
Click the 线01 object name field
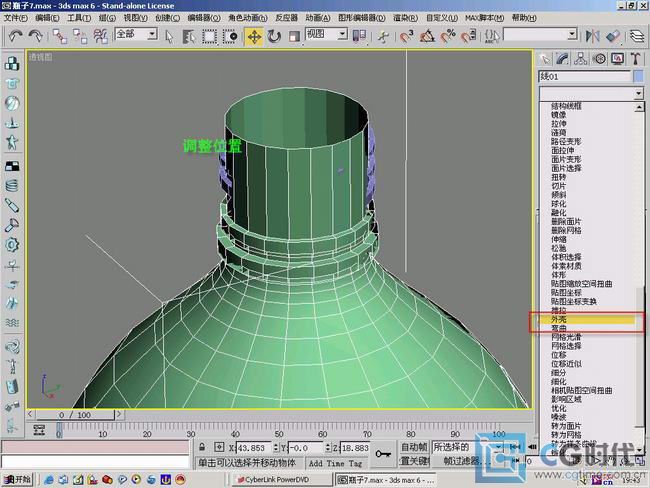(x=585, y=76)
